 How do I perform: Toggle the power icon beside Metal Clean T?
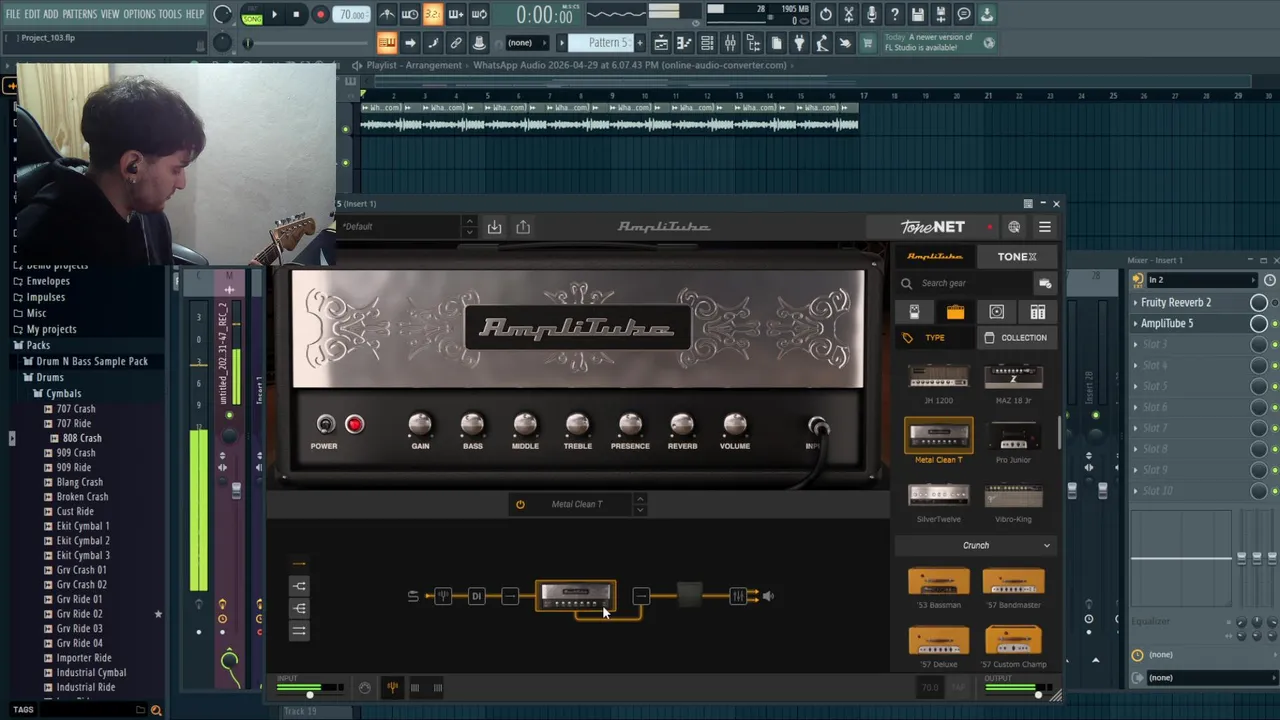[x=520, y=504]
